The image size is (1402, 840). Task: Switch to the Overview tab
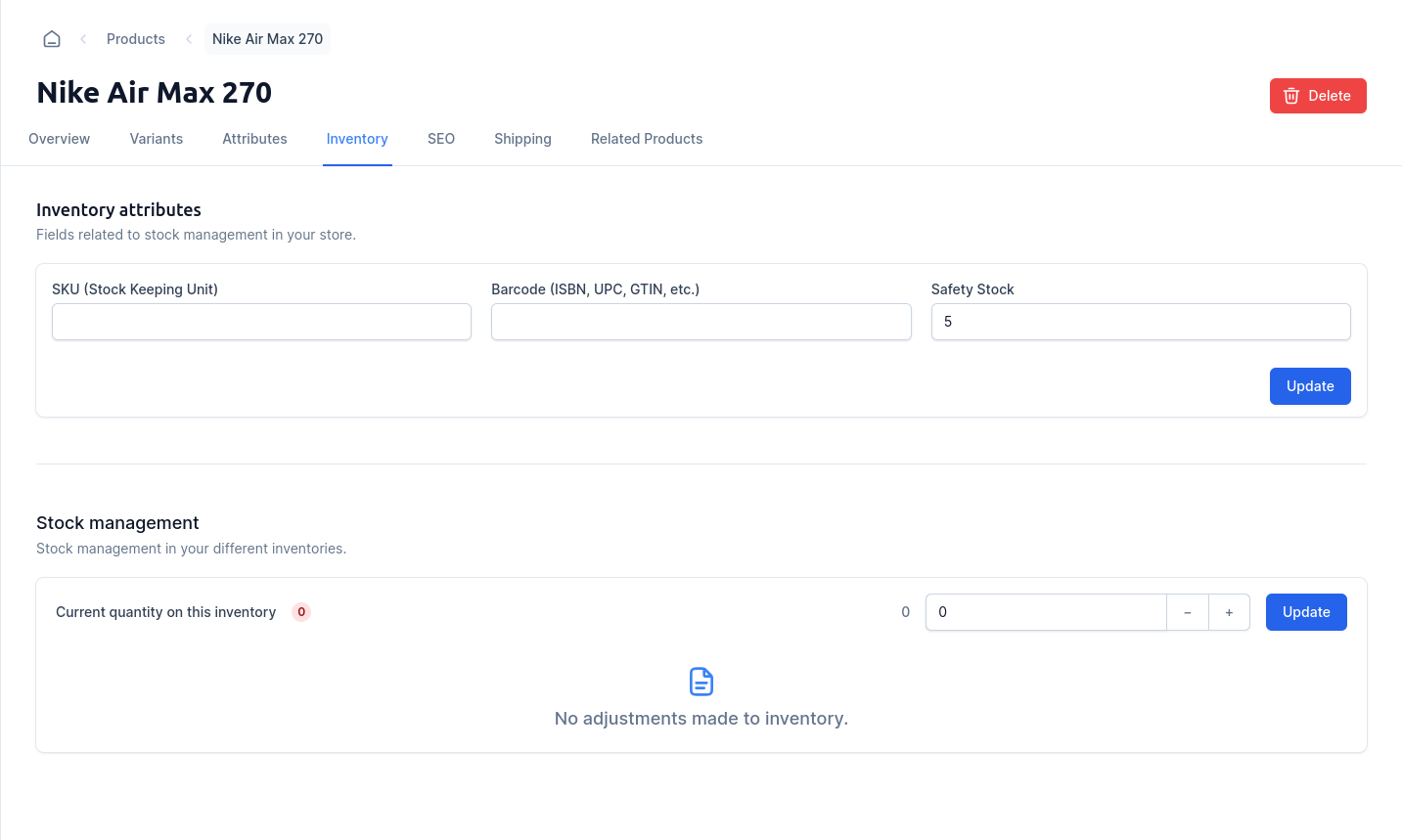pyautogui.click(x=60, y=139)
